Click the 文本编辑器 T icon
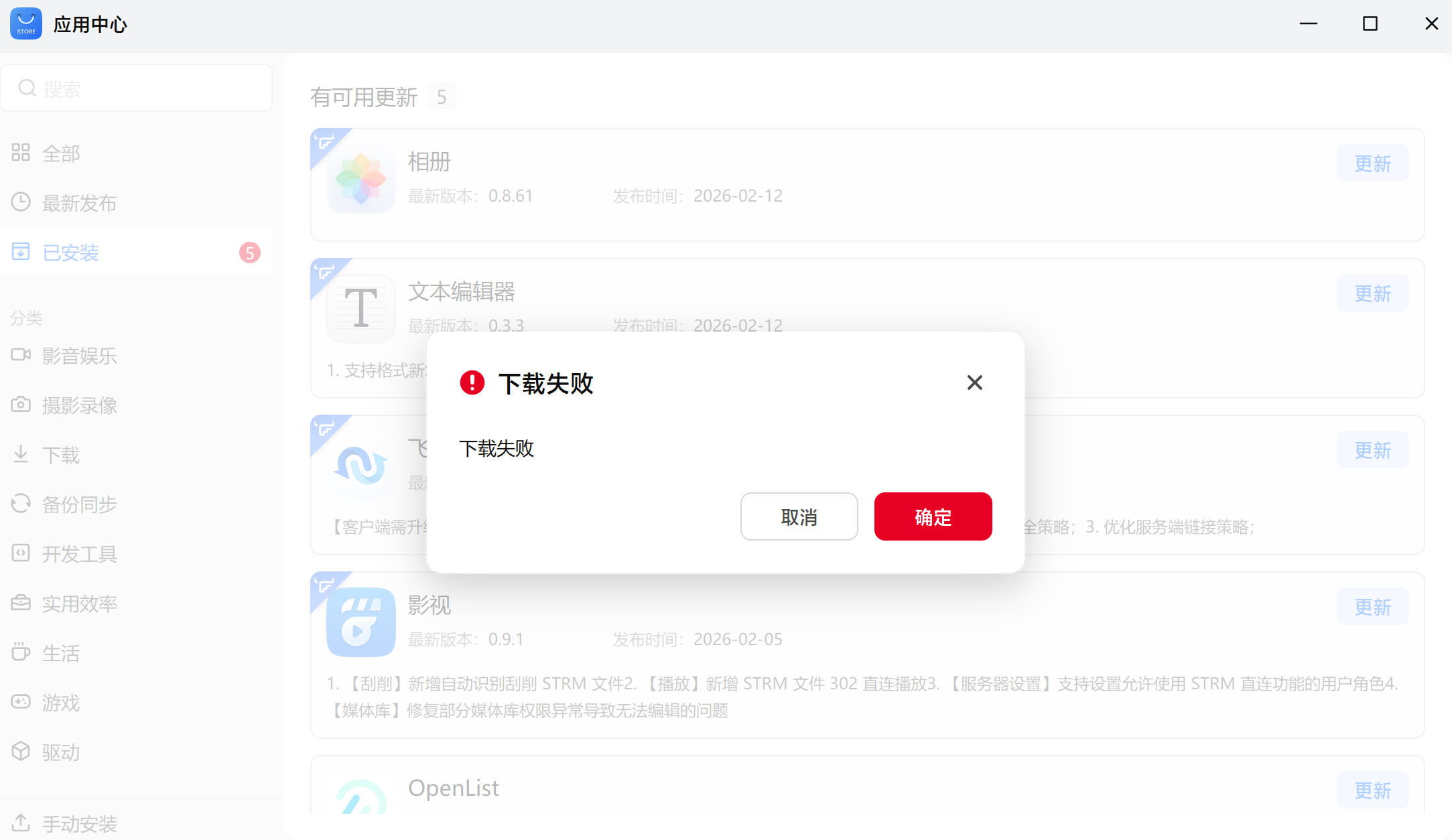Viewport: 1452px width, 840px height. coord(360,308)
